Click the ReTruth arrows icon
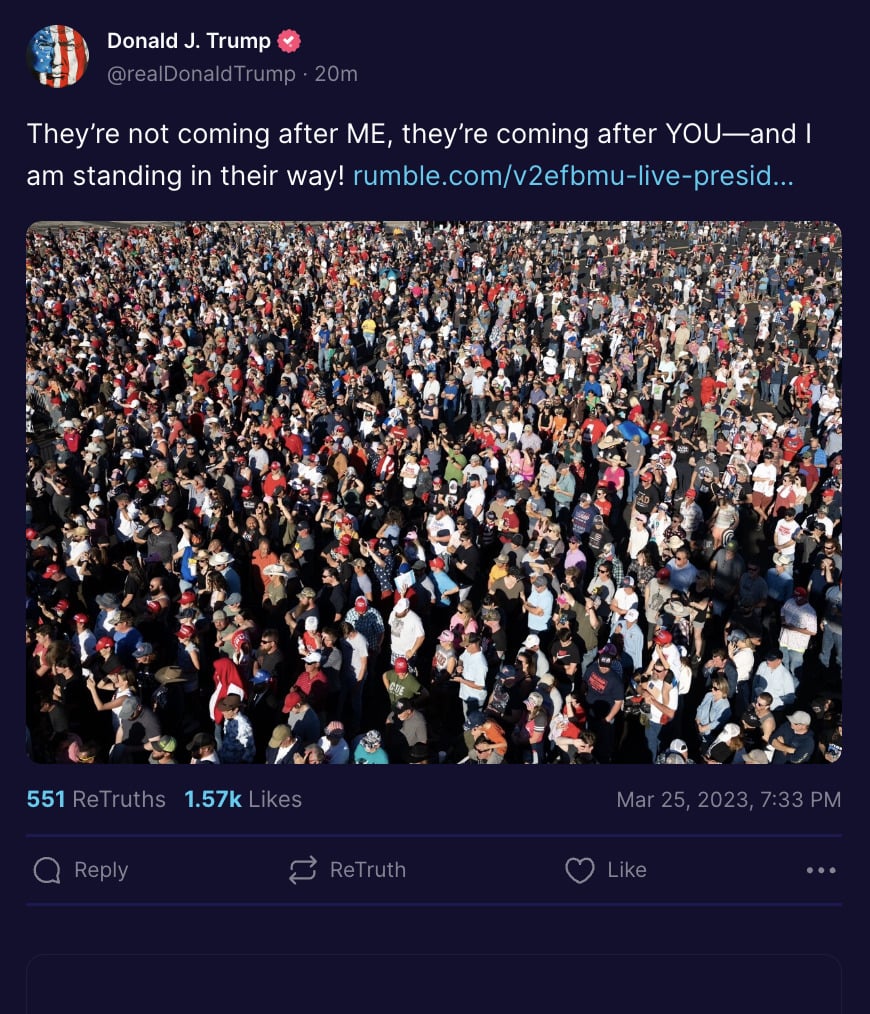The width and height of the screenshot is (870, 1014). pyautogui.click(x=302, y=870)
